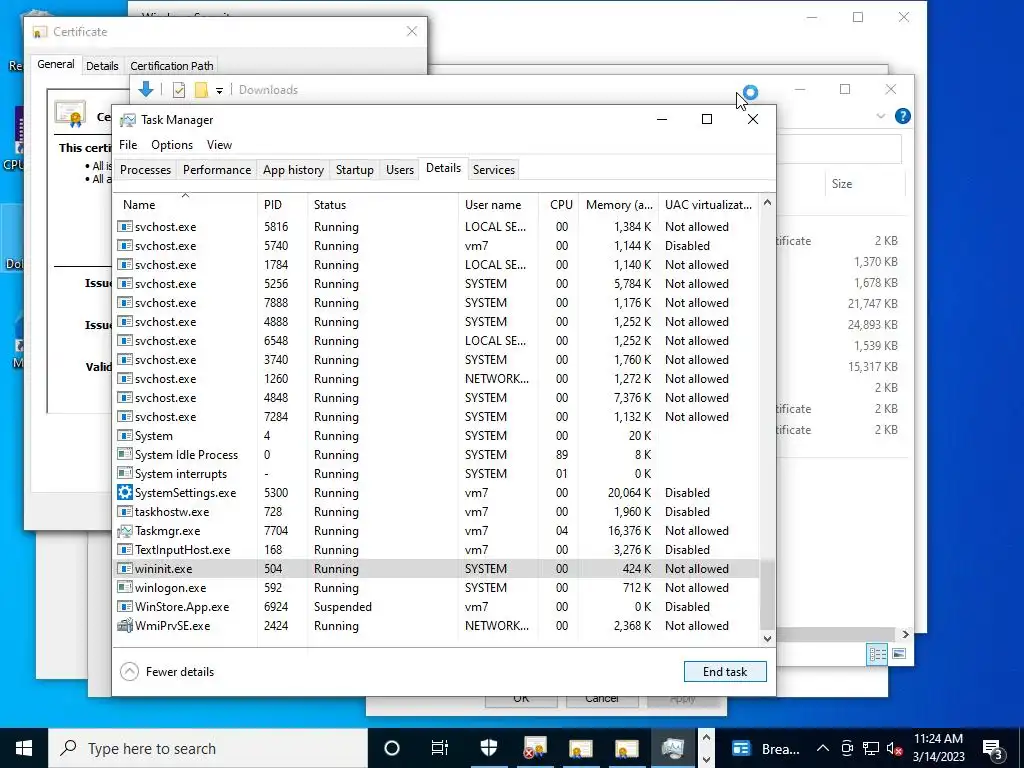Click the scroll down arrow in process list
The image size is (1024, 768).
pos(767,639)
